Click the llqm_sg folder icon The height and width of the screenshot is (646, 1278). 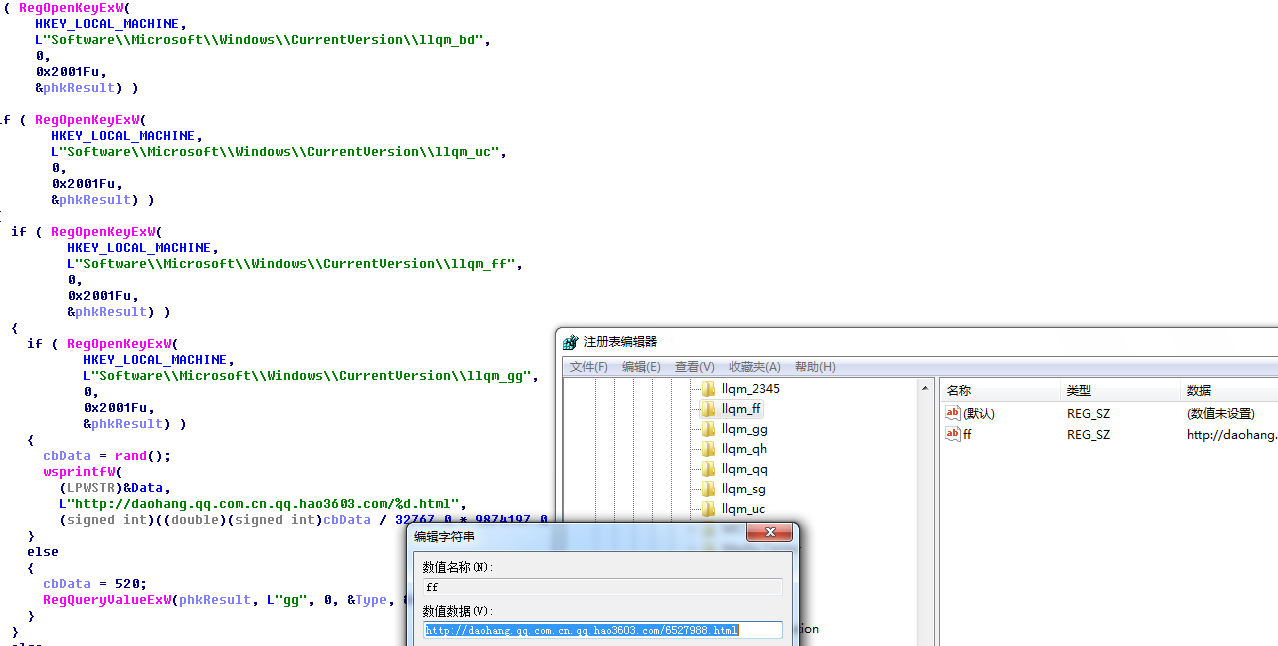(x=709, y=489)
